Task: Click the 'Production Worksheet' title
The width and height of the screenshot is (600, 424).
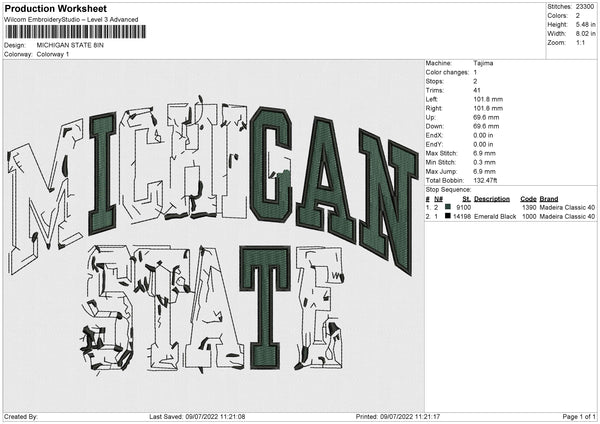Action: pyautogui.click(x=55, y=8)
